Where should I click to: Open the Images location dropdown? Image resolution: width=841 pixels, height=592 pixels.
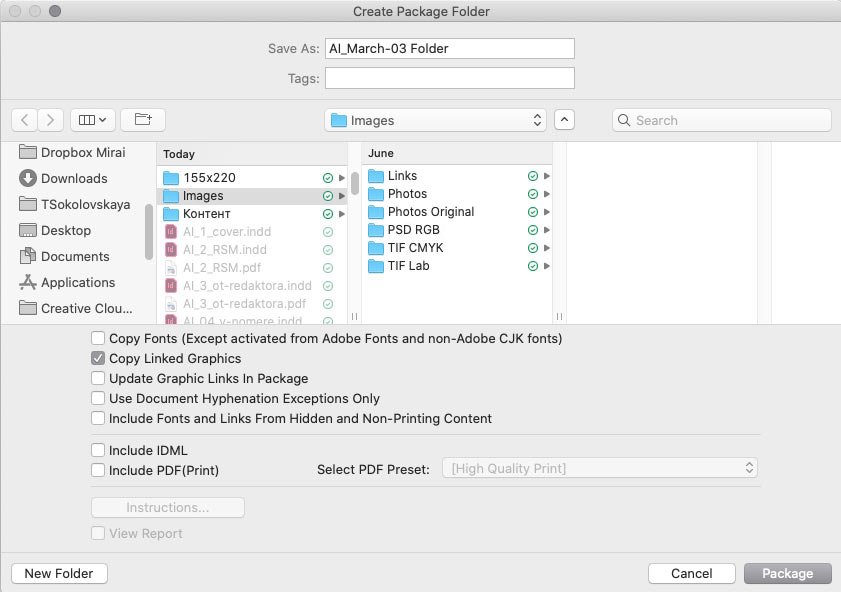[436, 120]
